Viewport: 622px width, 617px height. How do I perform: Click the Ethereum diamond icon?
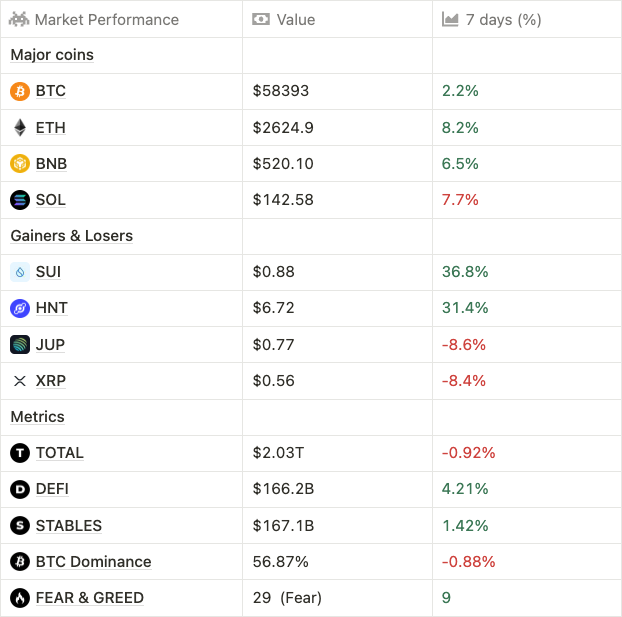pos(20,127)
